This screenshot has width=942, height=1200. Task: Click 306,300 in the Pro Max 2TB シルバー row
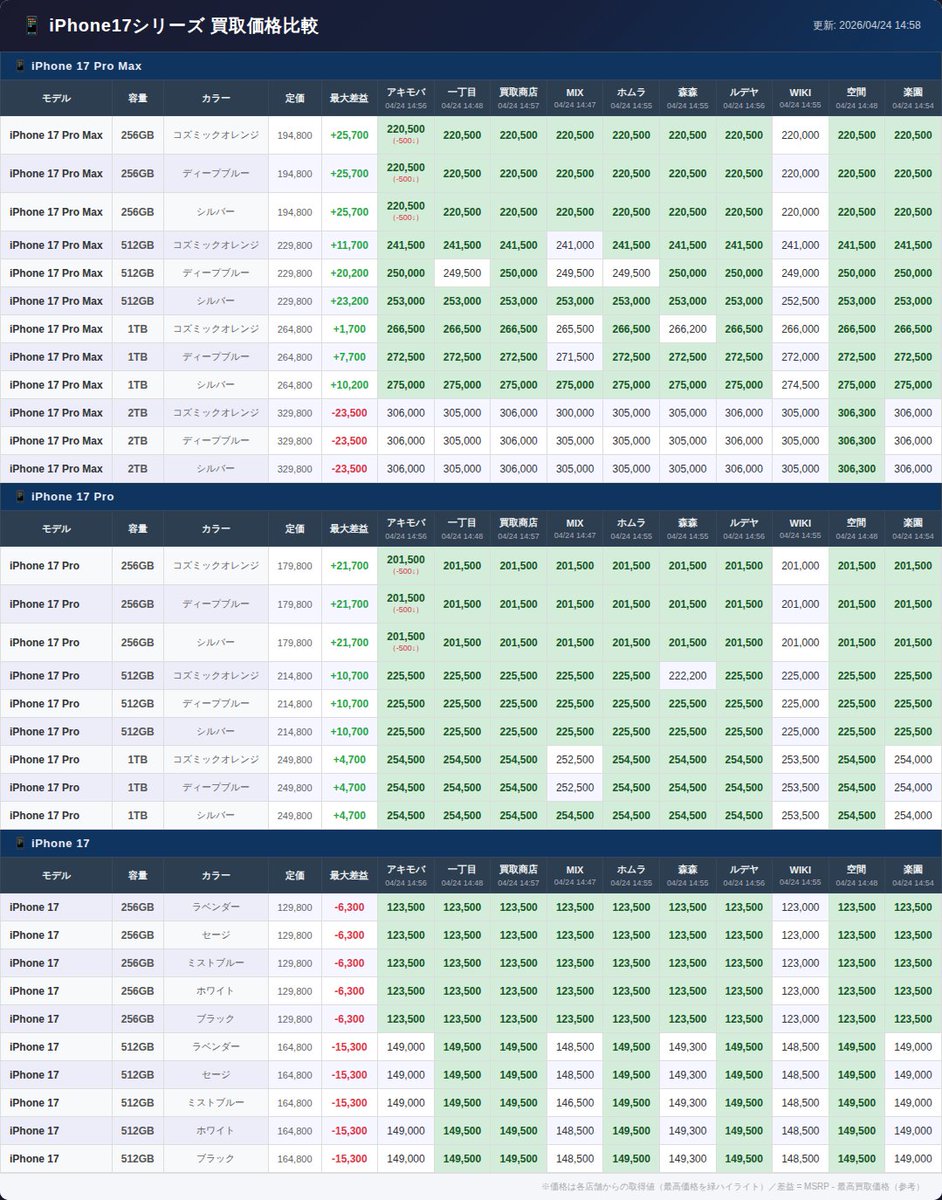pos(856,469)
